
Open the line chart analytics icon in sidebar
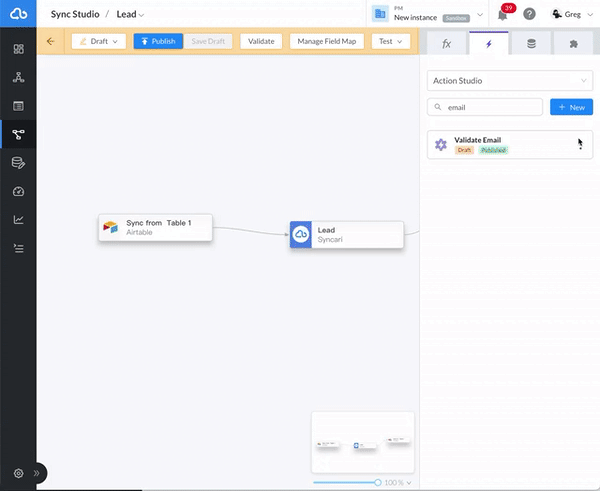pos(18,220)
